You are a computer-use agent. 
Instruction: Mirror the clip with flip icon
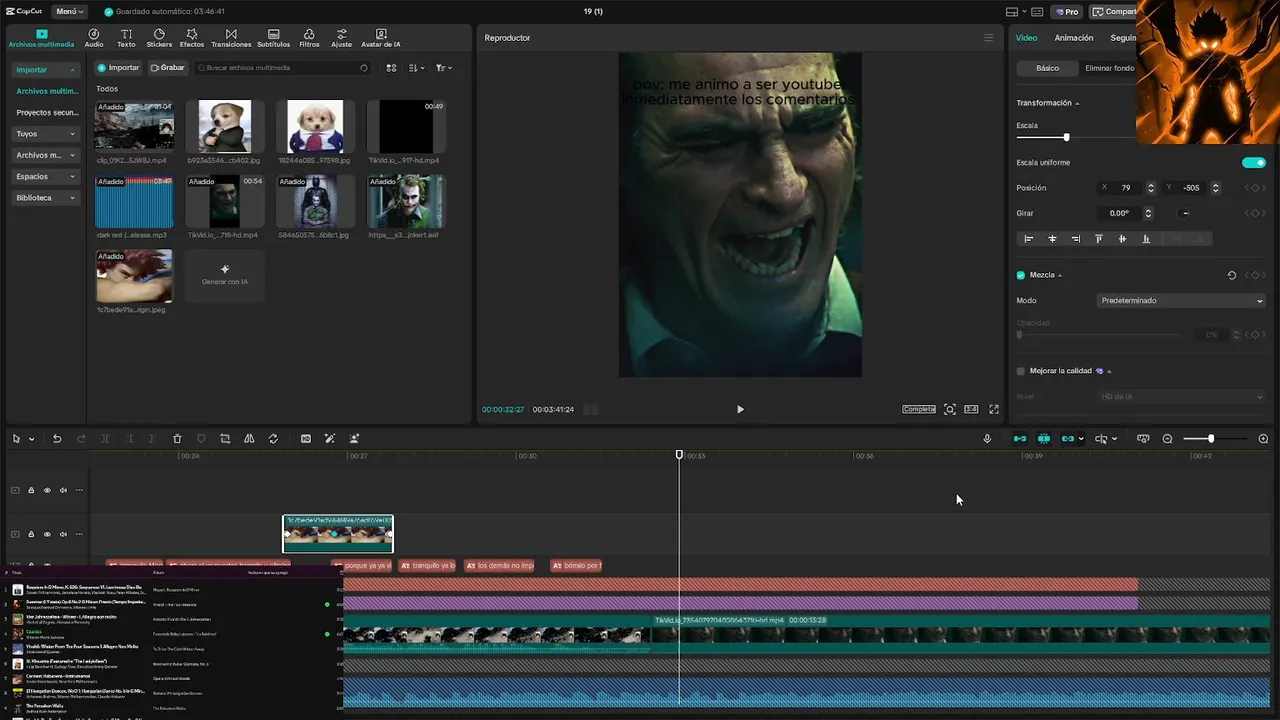[249, 439]
